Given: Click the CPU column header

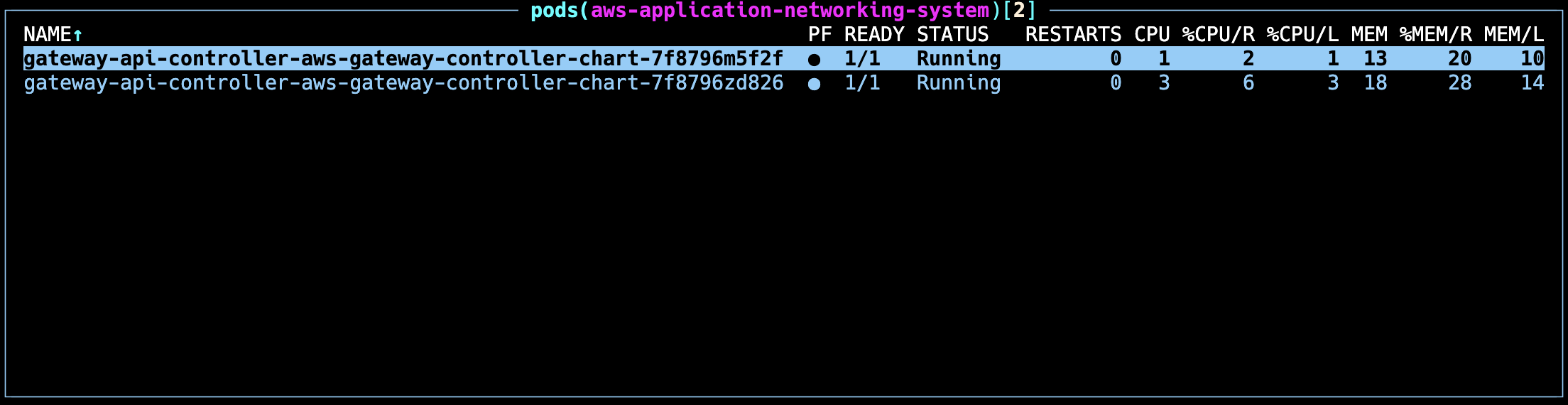Looking at the screenshot, I should [x=1152, y=34].
